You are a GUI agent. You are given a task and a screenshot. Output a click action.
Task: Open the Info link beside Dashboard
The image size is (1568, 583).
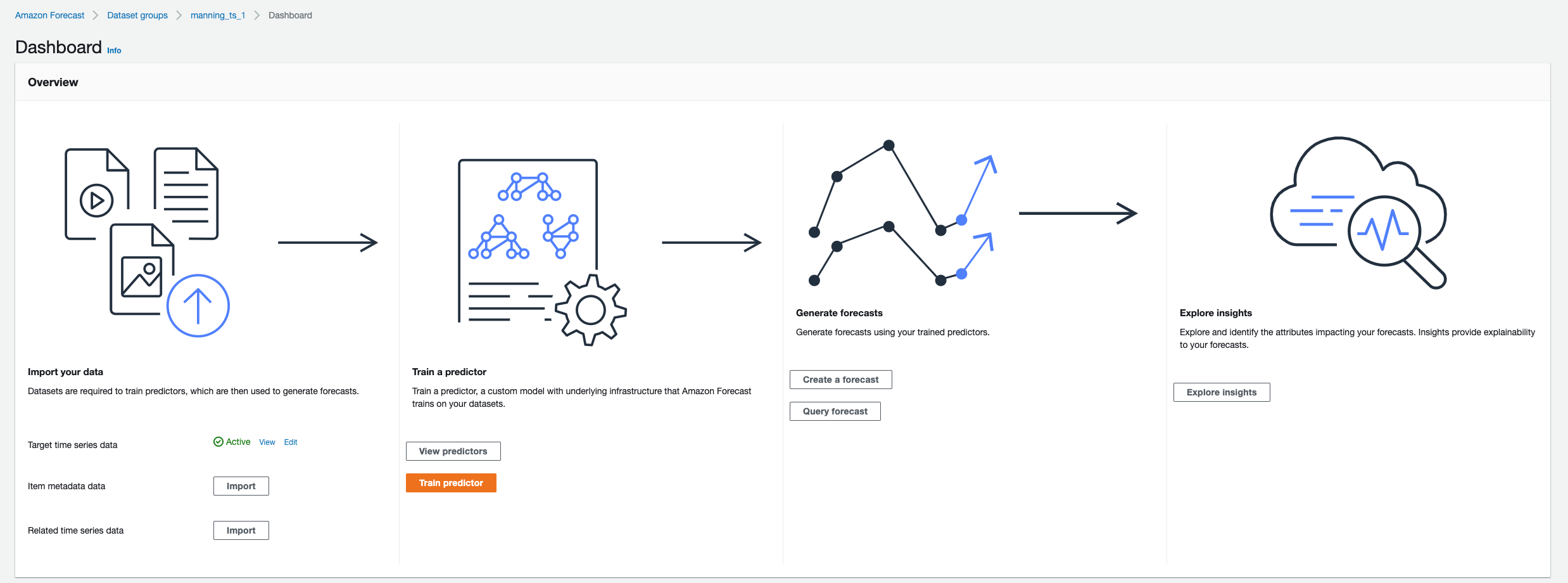114,51
